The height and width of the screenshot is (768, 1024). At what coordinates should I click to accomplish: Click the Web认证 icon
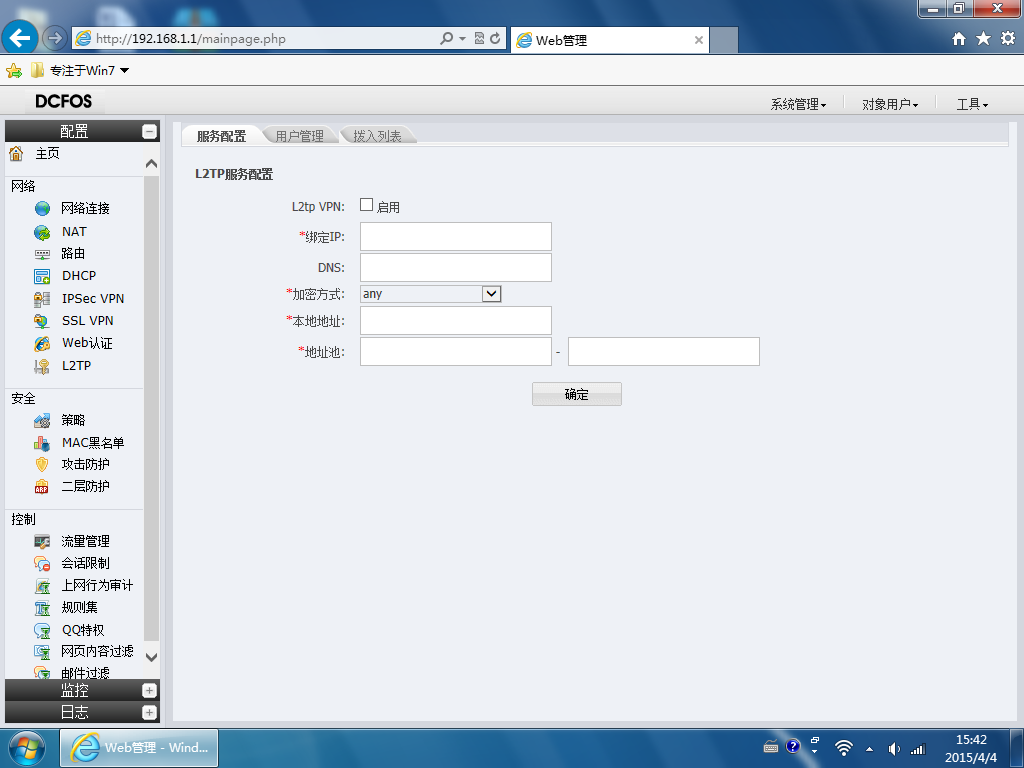click(x=42, y=344)
